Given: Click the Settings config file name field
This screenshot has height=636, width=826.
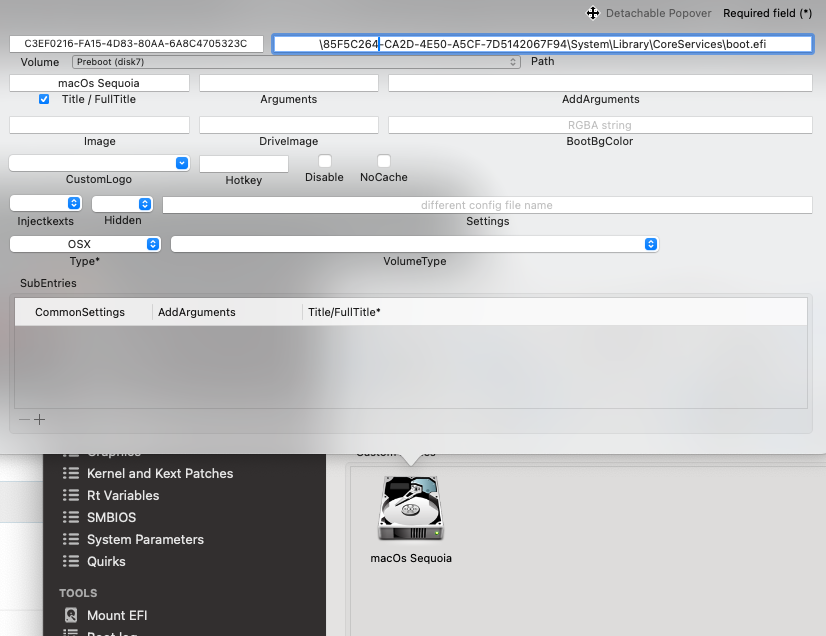Looking at the screenshot, I should click(487, 205).
